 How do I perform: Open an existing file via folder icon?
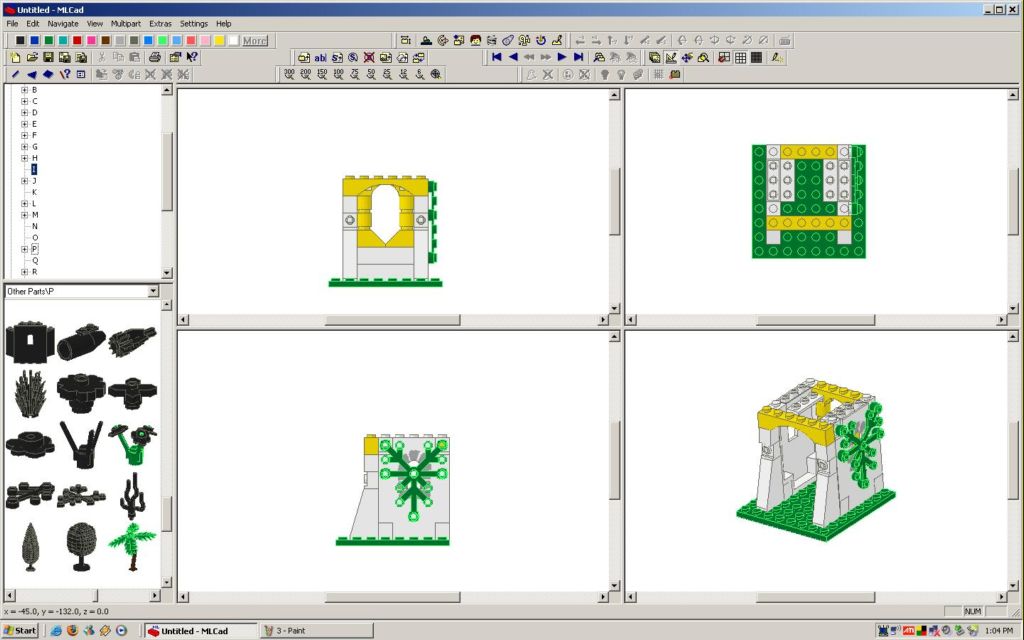32,57
